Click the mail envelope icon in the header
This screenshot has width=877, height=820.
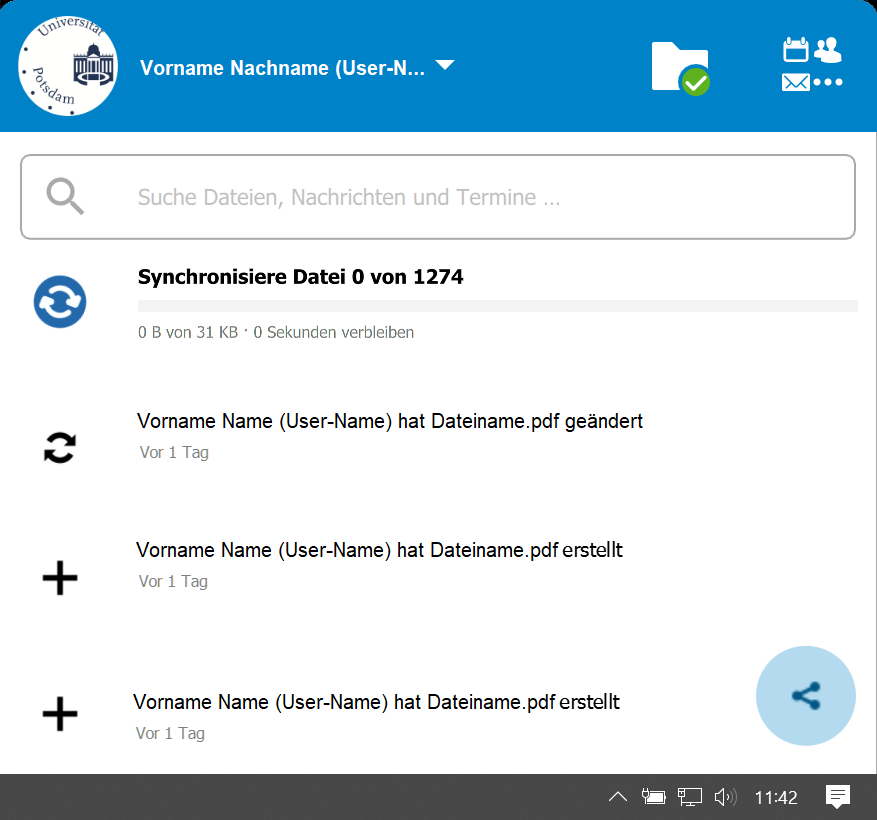pyautogui.click(x=796, y=83)
